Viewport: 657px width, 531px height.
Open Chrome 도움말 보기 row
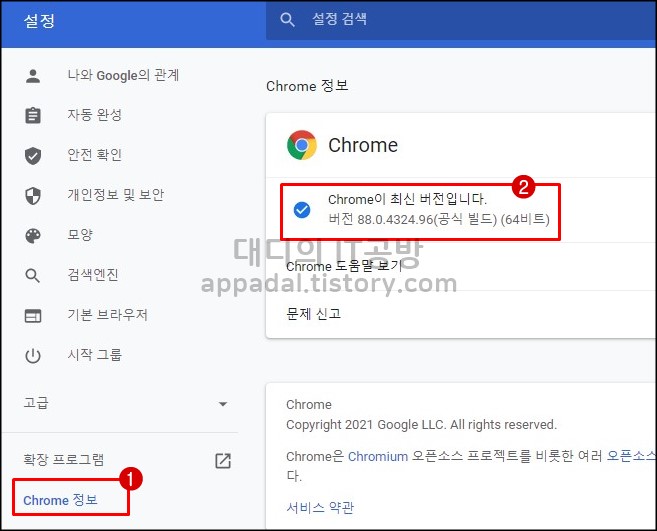click(x=461, y=267)
